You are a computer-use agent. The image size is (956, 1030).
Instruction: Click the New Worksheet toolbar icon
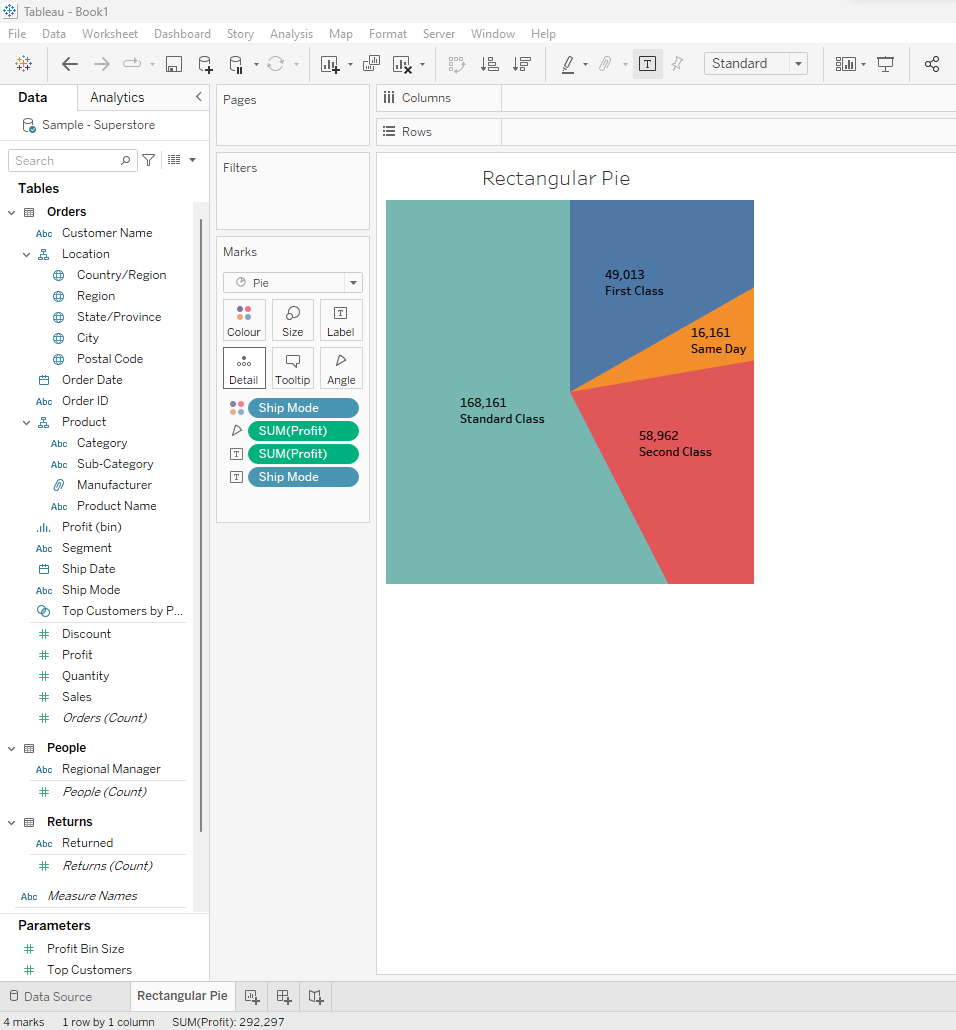coord(330,64)
